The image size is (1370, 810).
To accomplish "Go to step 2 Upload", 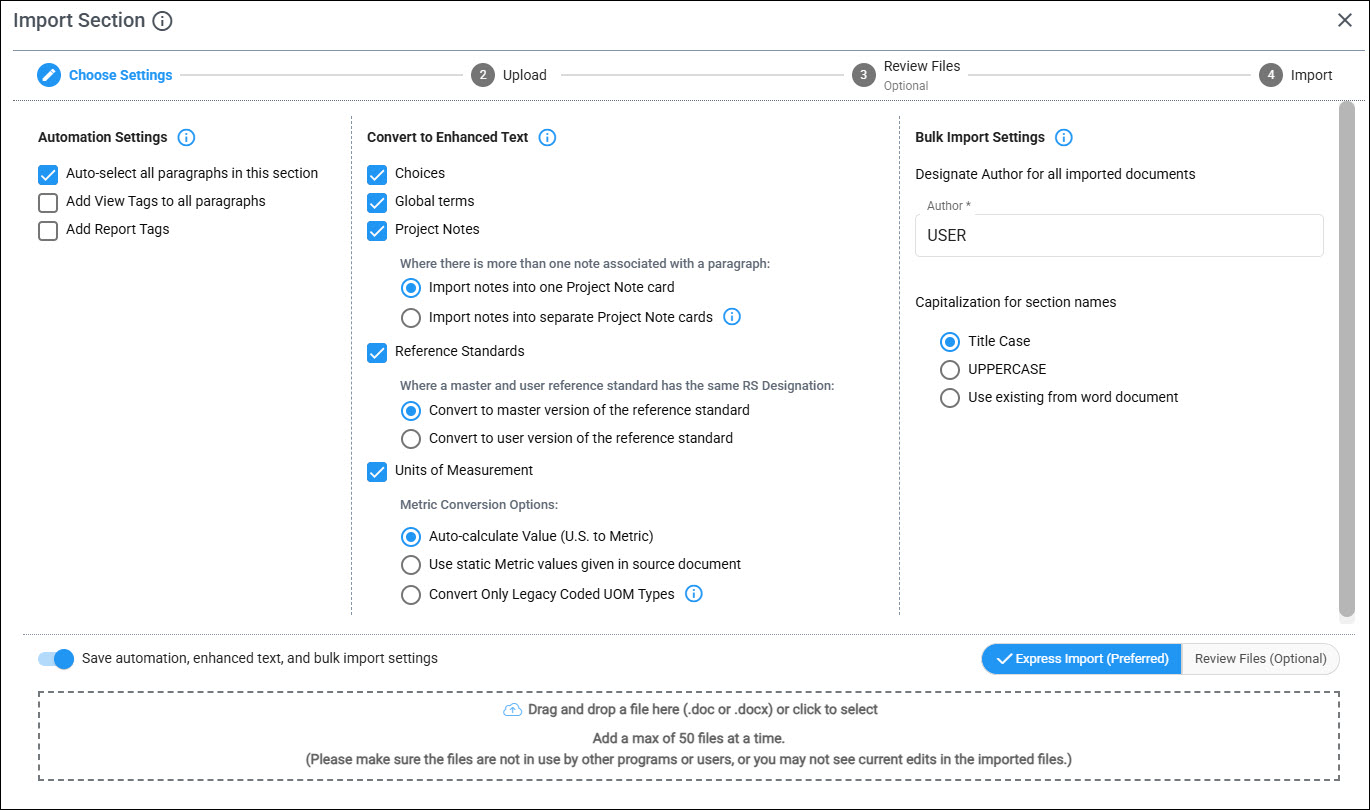I will click(x=509, y=75).
